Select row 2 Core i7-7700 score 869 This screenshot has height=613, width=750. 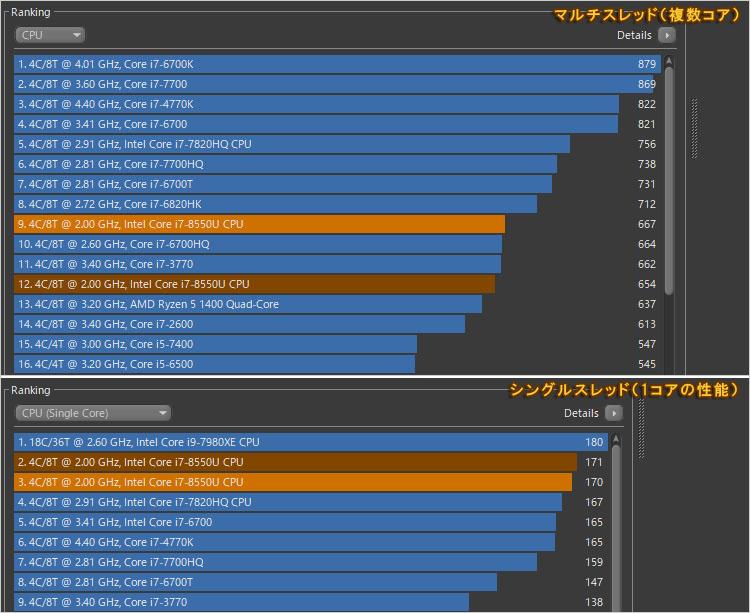pos(337,84)
